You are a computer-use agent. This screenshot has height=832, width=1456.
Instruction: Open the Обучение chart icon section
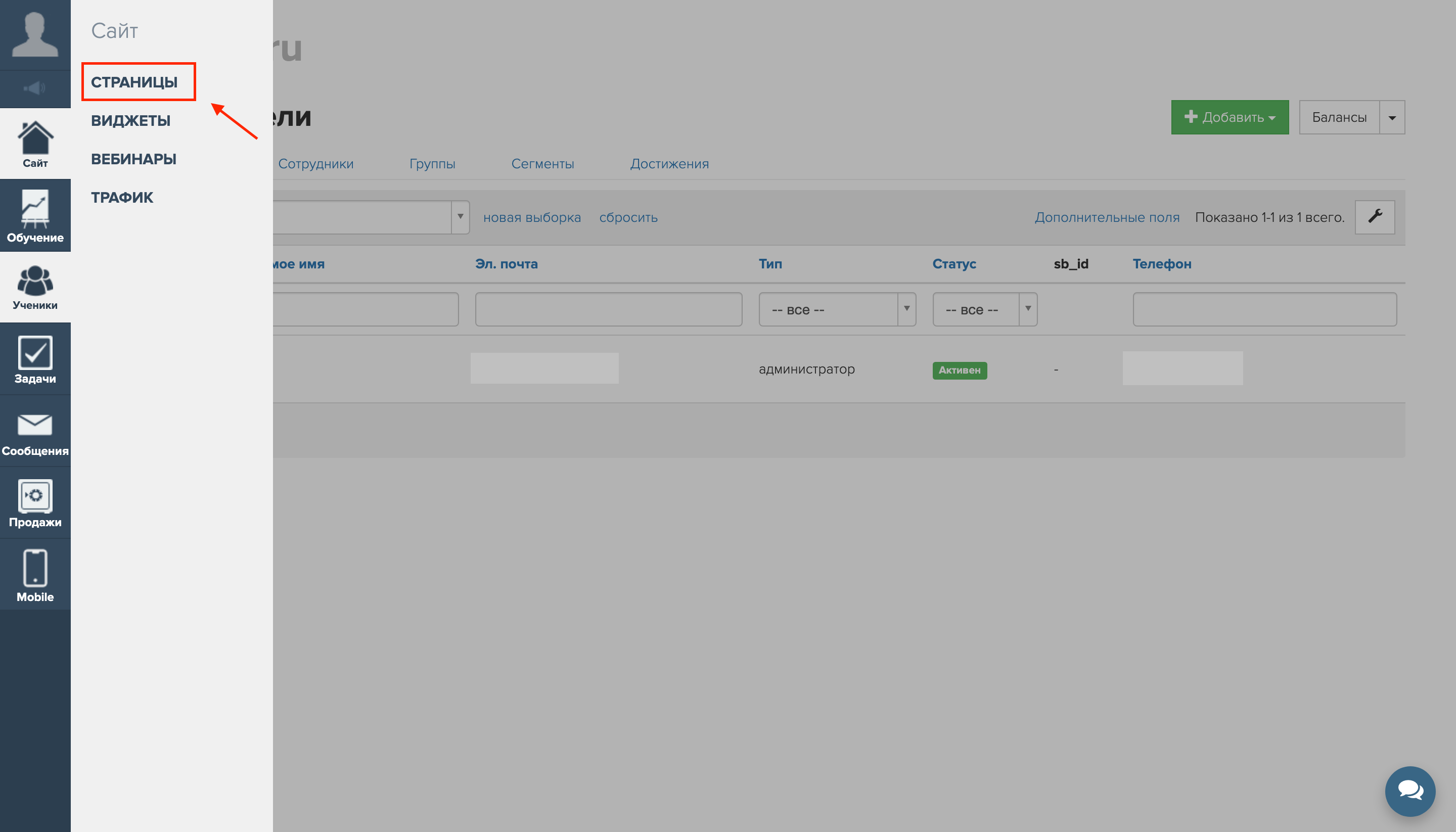click(35, 216)
